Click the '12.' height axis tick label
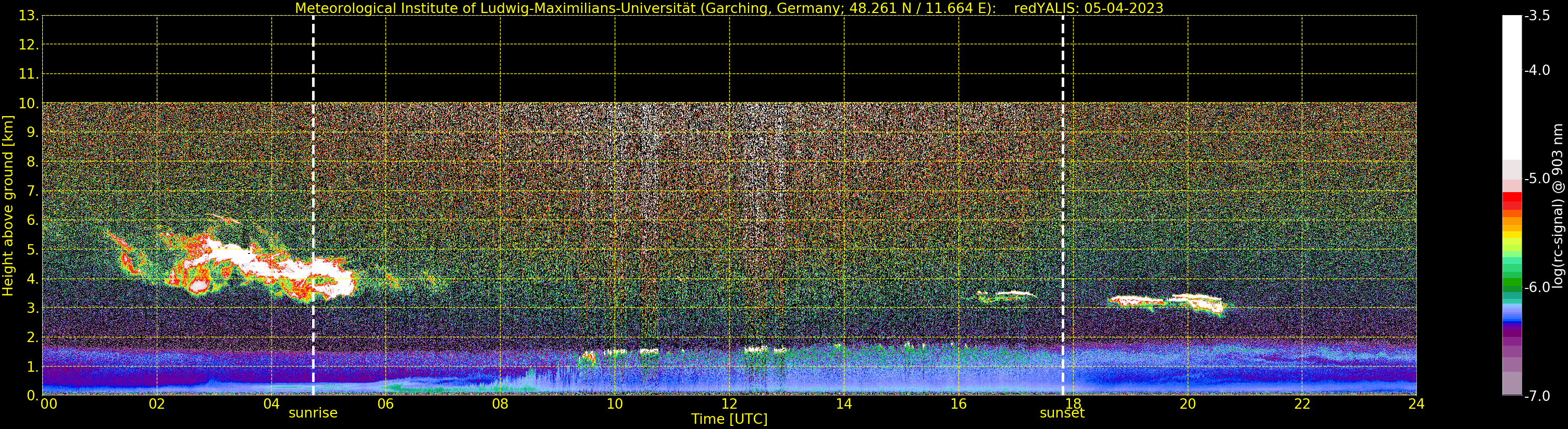This screenshot has height=429, width=1568. pos(29,45)
